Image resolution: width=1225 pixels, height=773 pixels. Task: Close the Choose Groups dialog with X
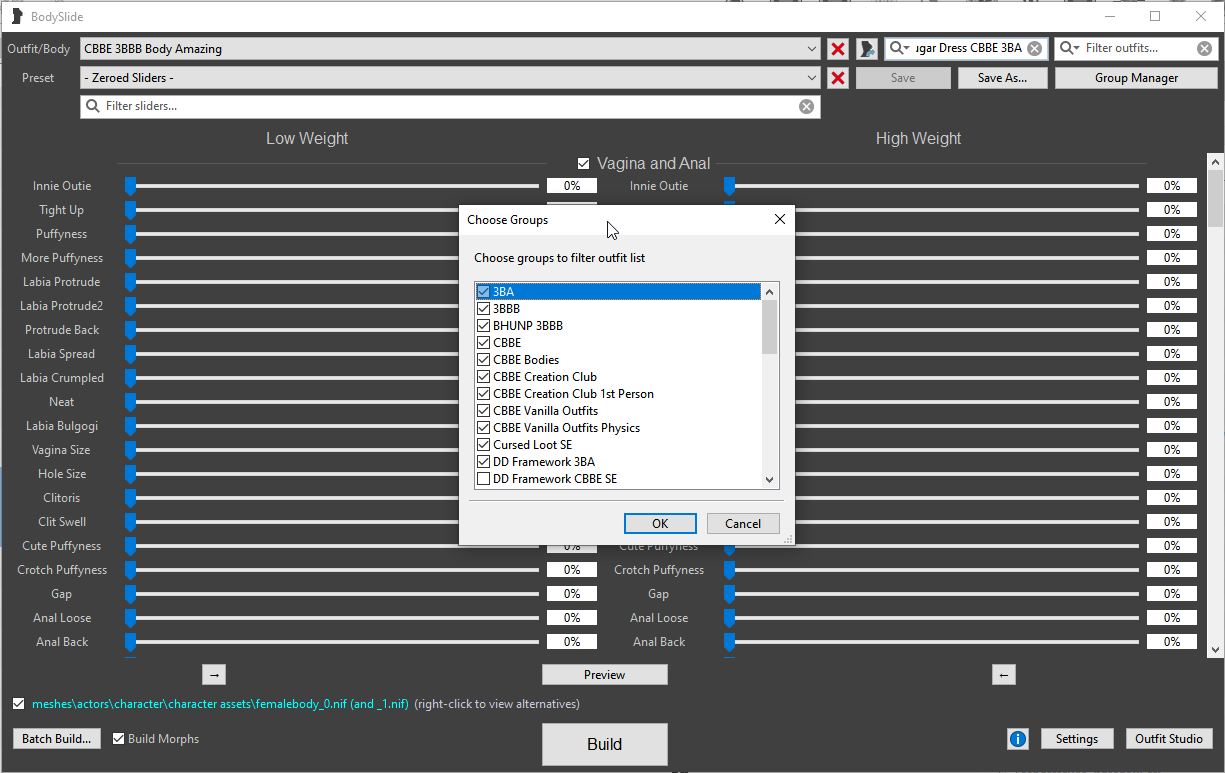click(780, 219)
